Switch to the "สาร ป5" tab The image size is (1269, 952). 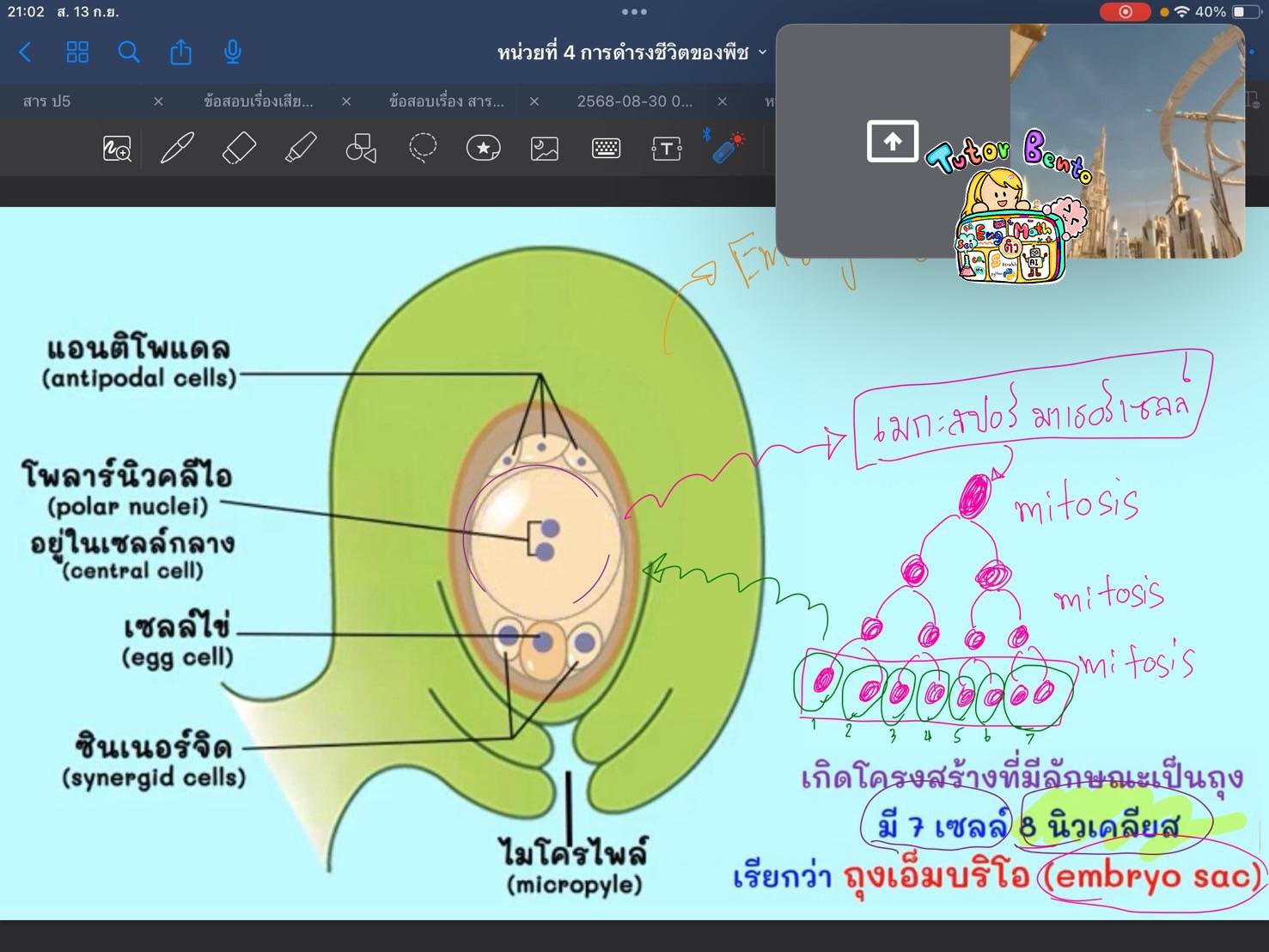(x=47, y=101)
